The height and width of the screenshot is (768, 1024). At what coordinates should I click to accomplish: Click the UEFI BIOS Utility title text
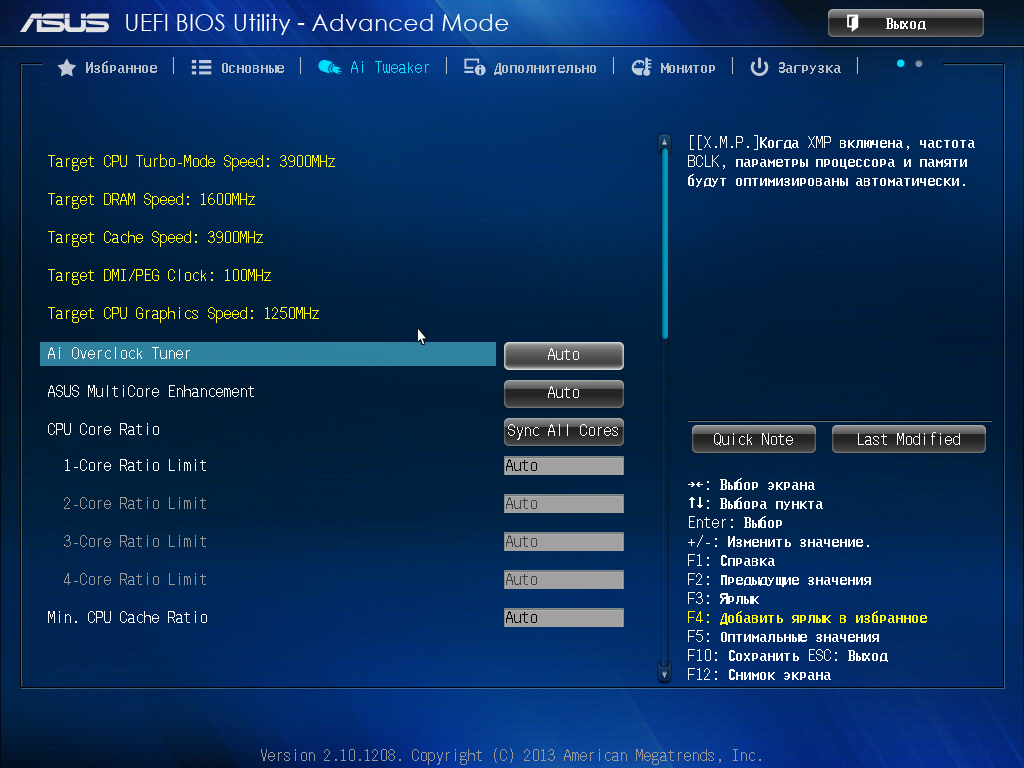[316, 24]
